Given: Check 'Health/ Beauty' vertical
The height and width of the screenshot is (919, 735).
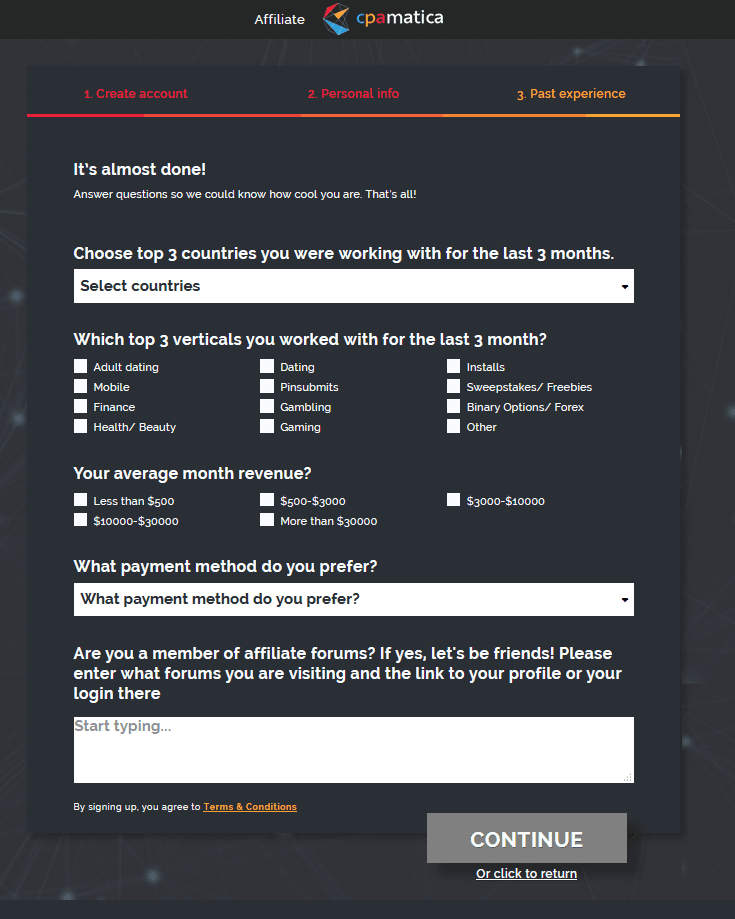Looking at the screenshot, I should click(x=80, y=426).
